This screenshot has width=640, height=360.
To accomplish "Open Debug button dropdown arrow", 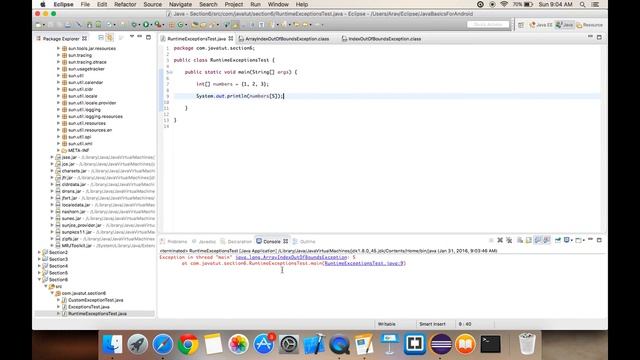I will 139,25.
